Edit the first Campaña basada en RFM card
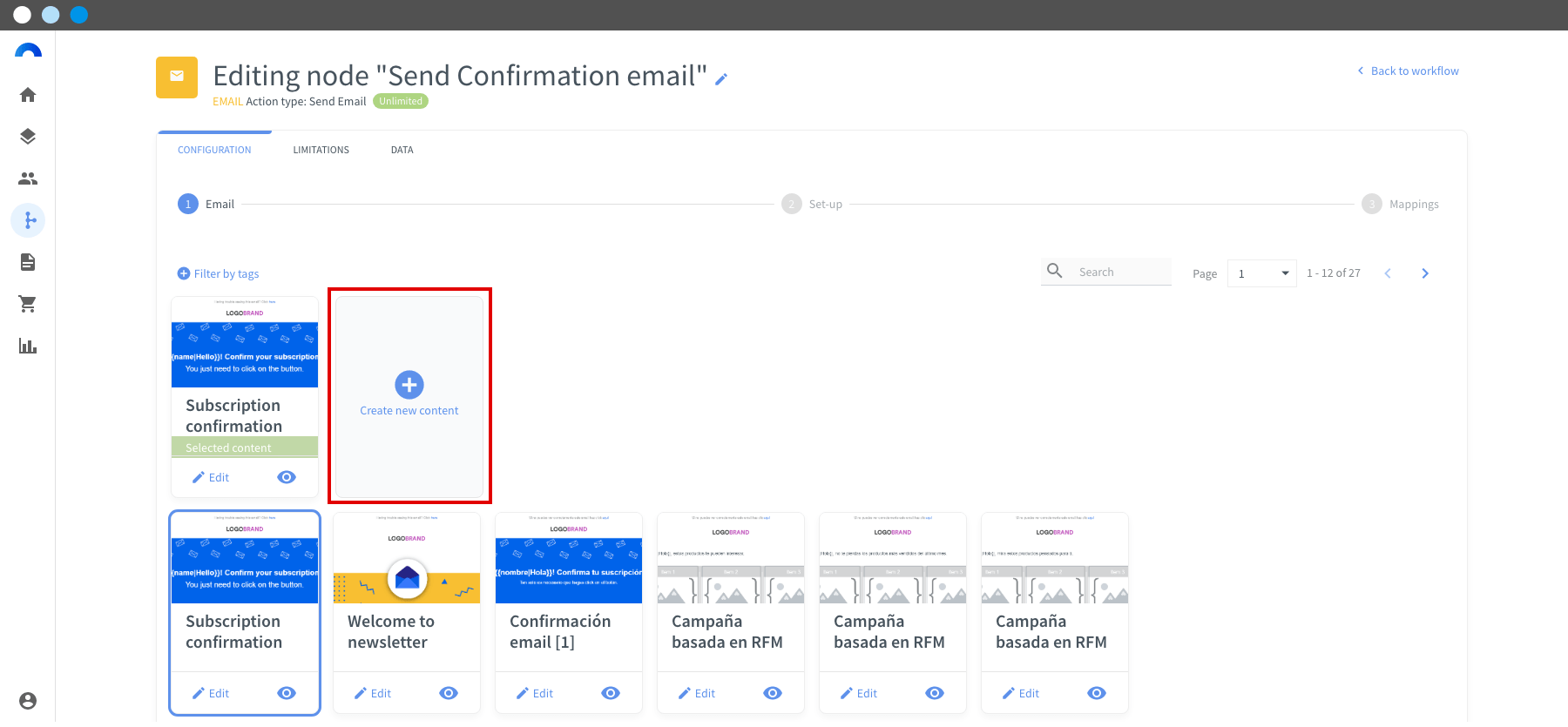The image size is (1568, 727). tap(697, 693)
